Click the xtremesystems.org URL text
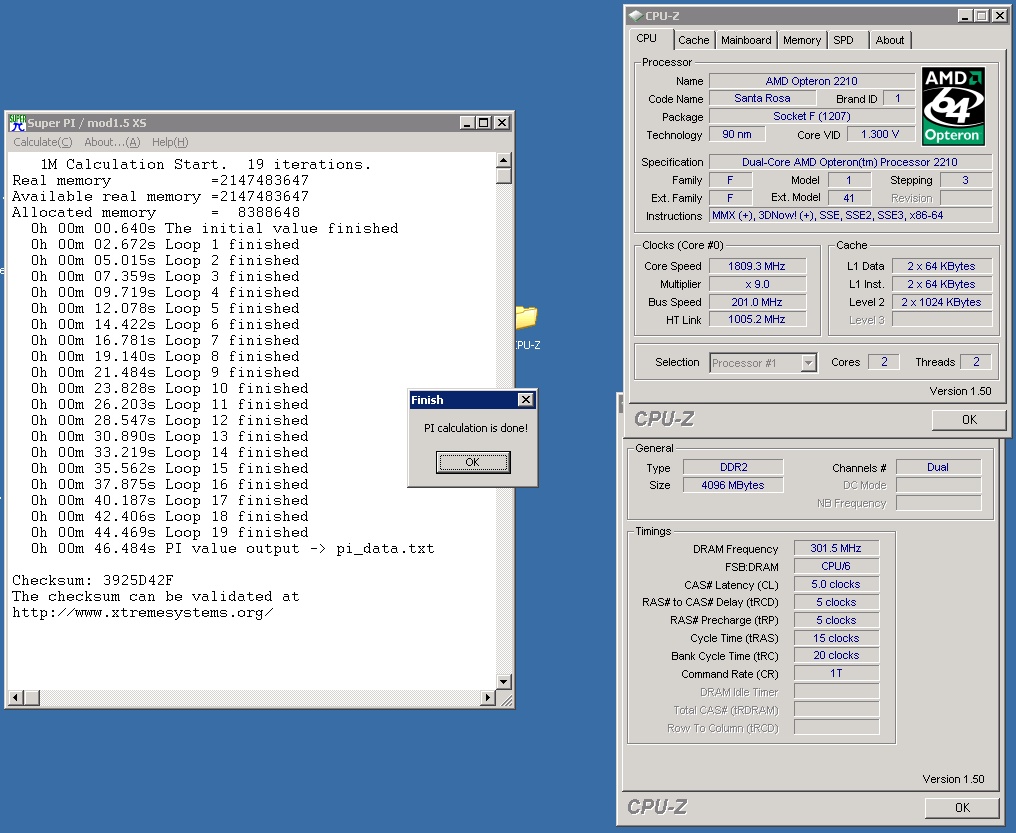 pos(143,613)
